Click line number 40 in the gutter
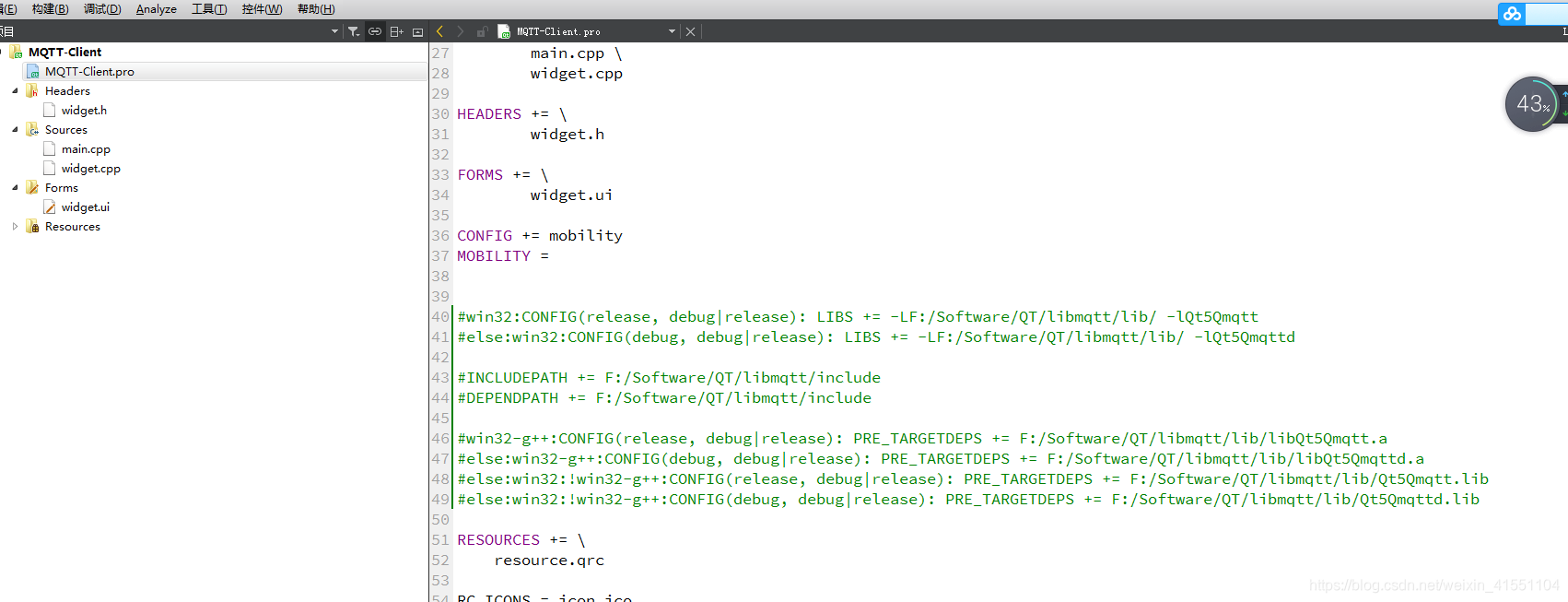This screenshot has width=1568, height=602. coord(440,317)
